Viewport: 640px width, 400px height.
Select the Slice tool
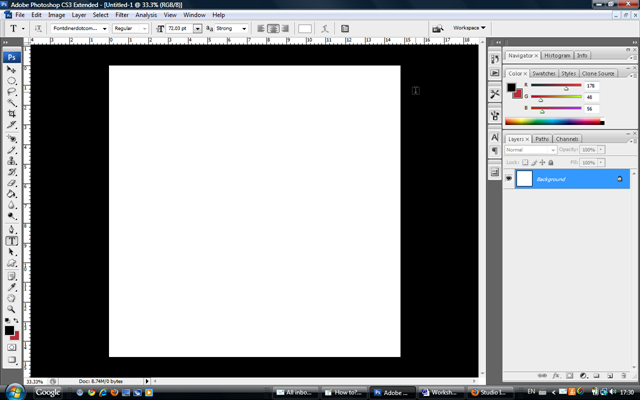11,124
